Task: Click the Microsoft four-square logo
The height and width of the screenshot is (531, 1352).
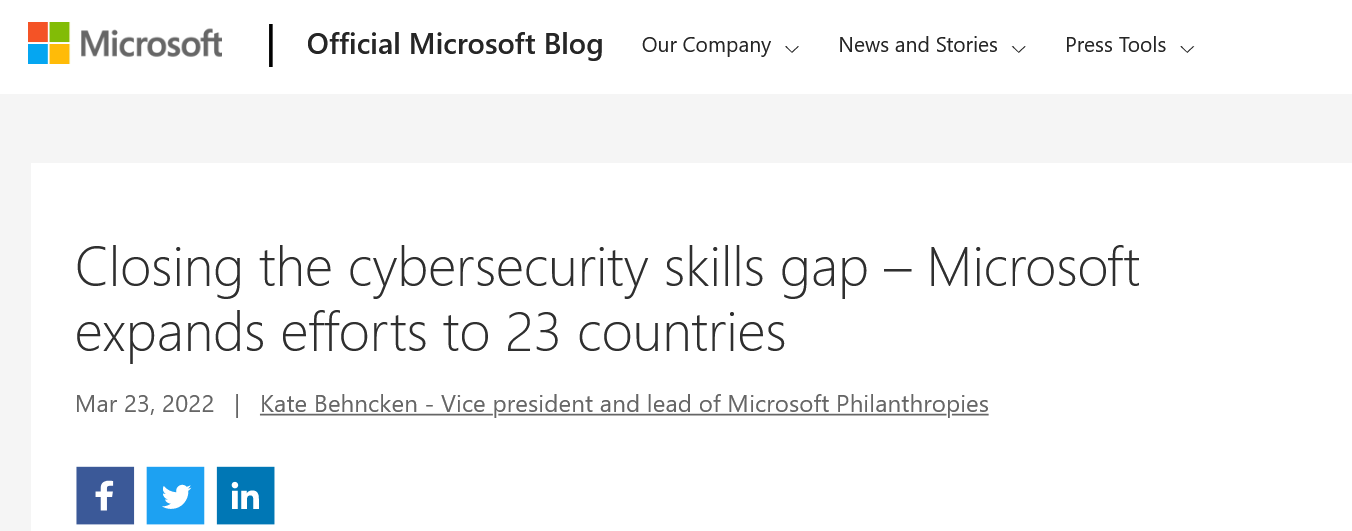Action: (49, 43)
